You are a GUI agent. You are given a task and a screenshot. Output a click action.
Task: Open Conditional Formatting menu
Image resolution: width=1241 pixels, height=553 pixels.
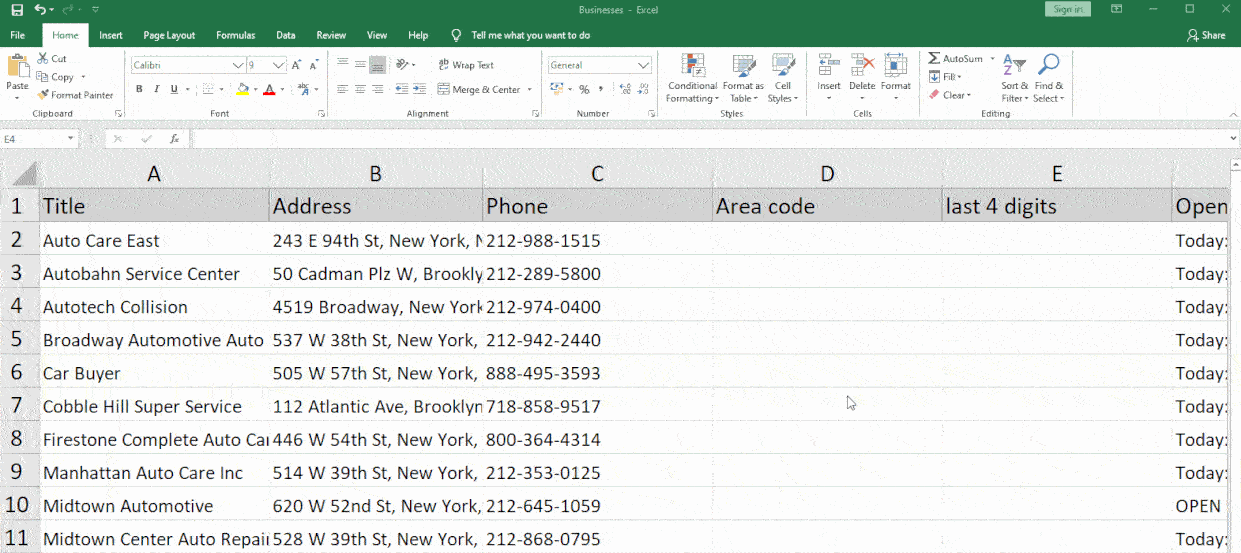point(693,78)
